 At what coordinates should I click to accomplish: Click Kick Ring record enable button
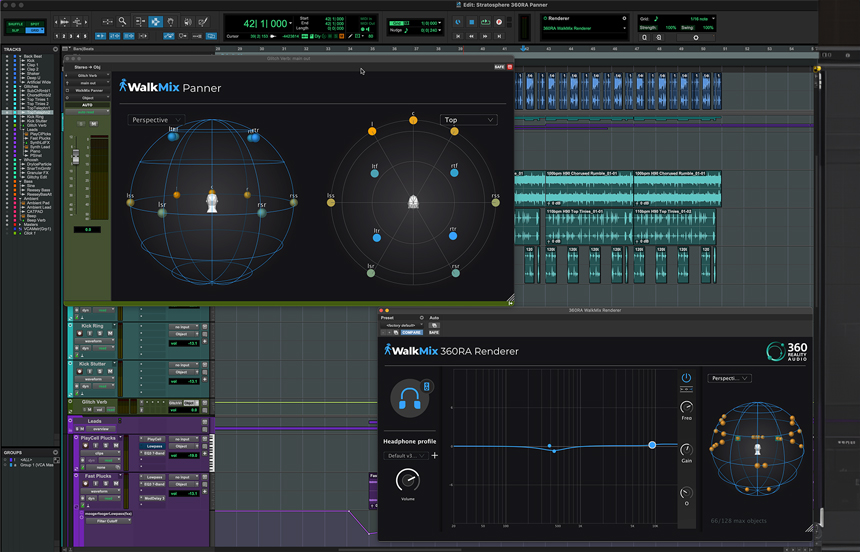coord(80,334)
